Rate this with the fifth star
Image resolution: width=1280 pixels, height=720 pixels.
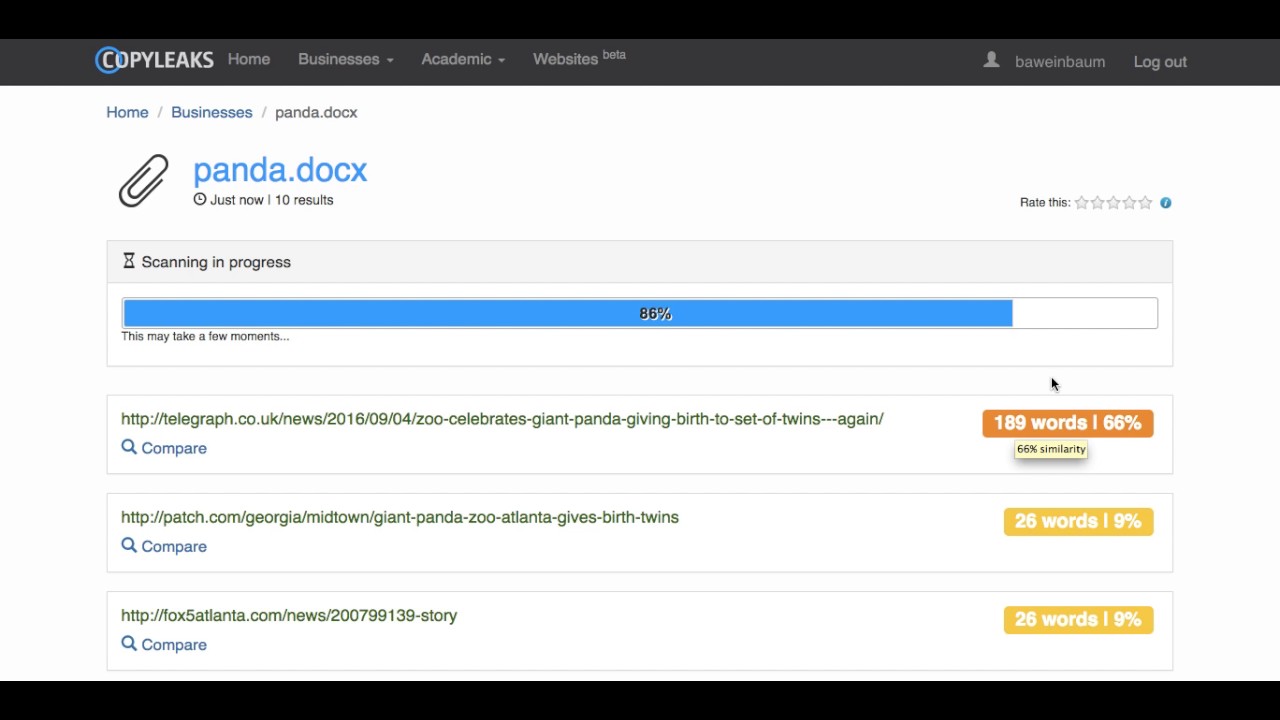point(1145,202)
